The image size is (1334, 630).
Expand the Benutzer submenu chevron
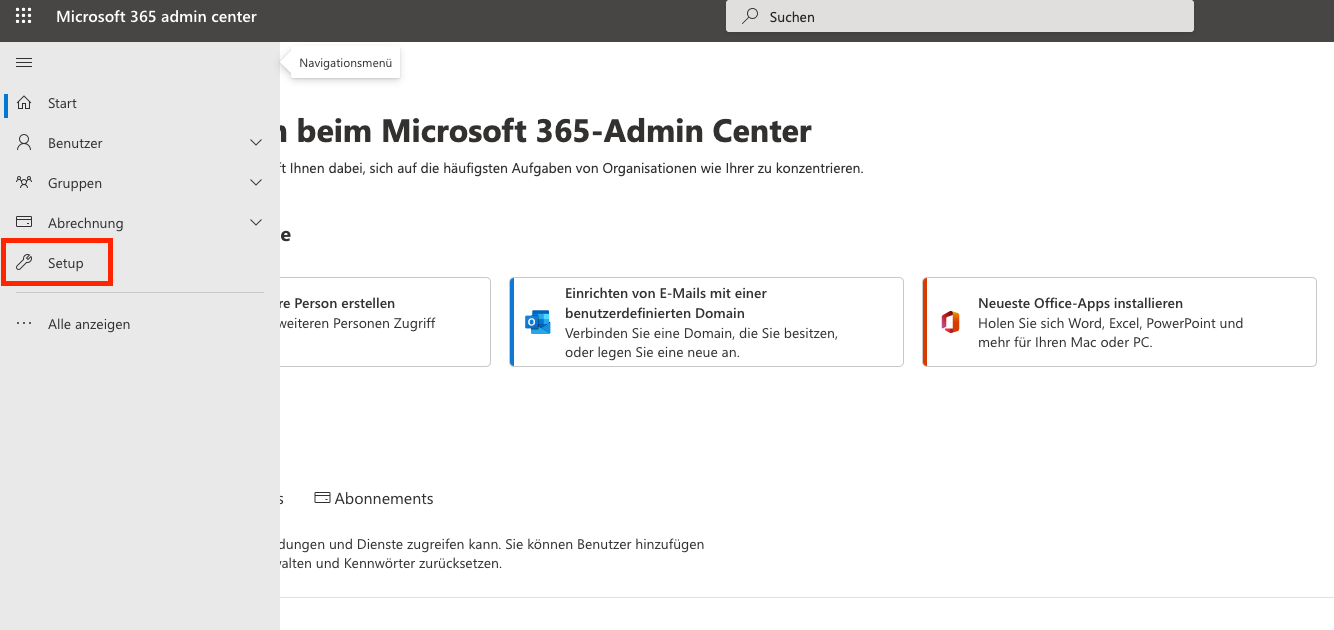tap(256, 143)
